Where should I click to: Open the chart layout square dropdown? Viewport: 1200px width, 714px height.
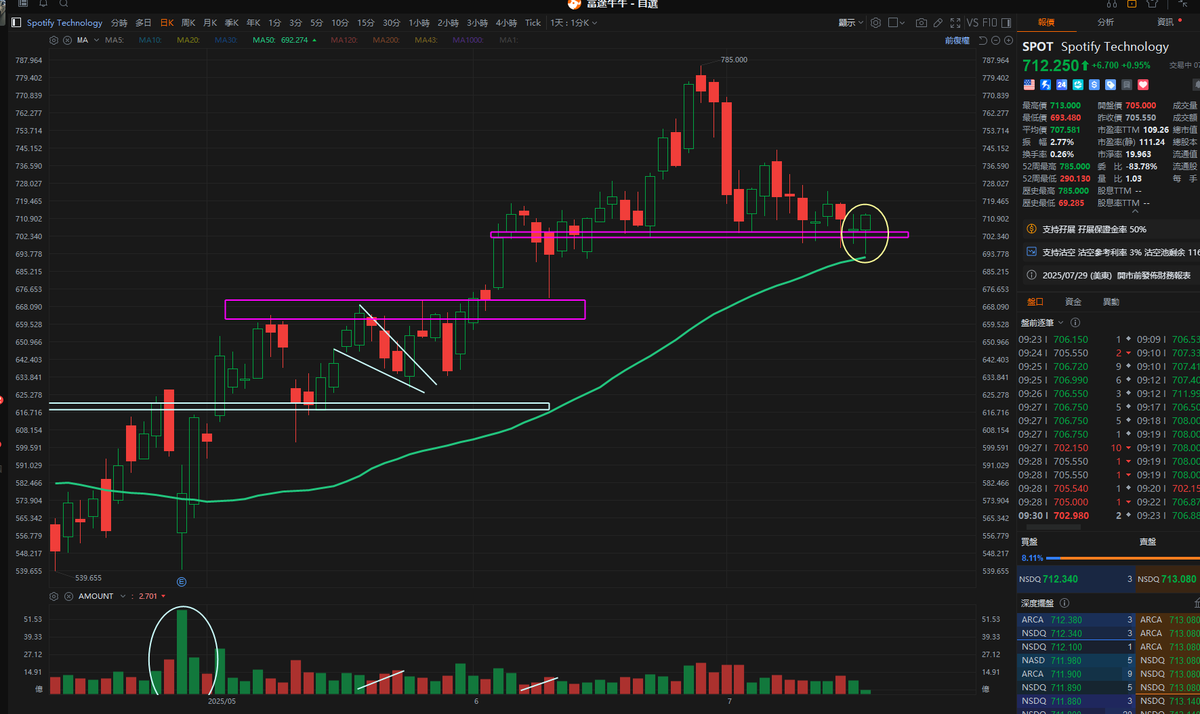(x=897, y=22)
